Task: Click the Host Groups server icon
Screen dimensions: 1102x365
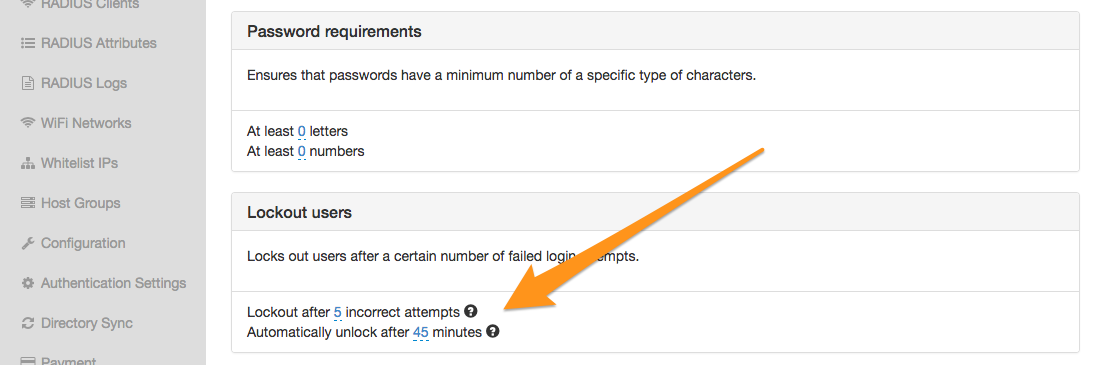Action: pos(28,203)
